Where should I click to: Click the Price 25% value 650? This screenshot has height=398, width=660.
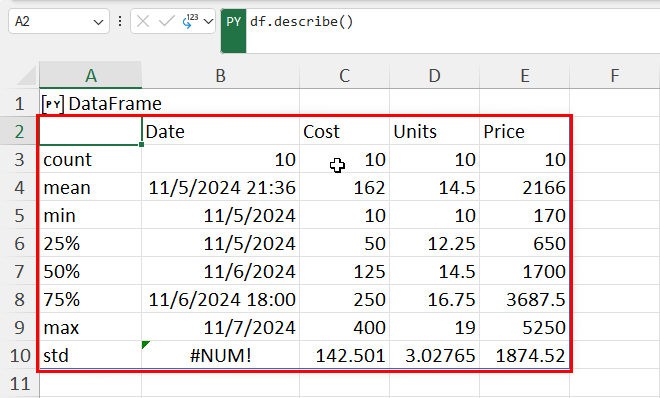tap(524, 243)
